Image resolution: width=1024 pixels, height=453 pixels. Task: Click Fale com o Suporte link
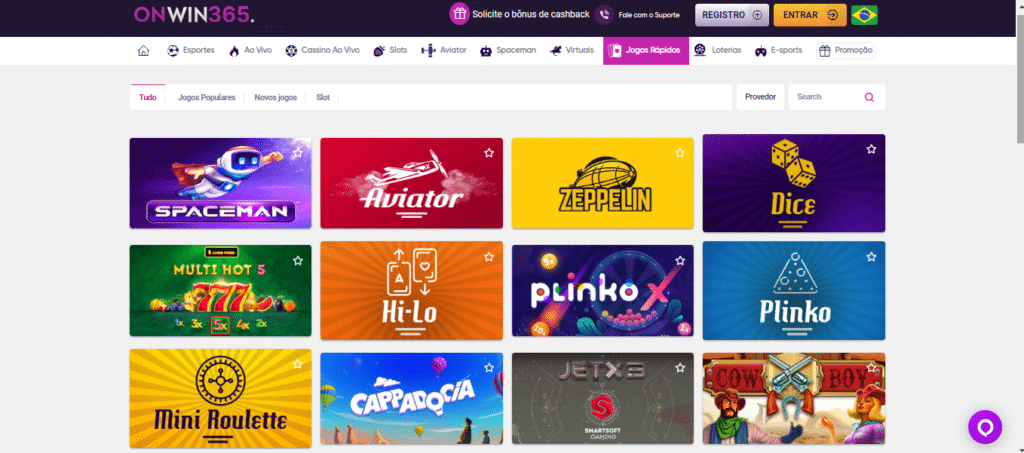[649, 14]
